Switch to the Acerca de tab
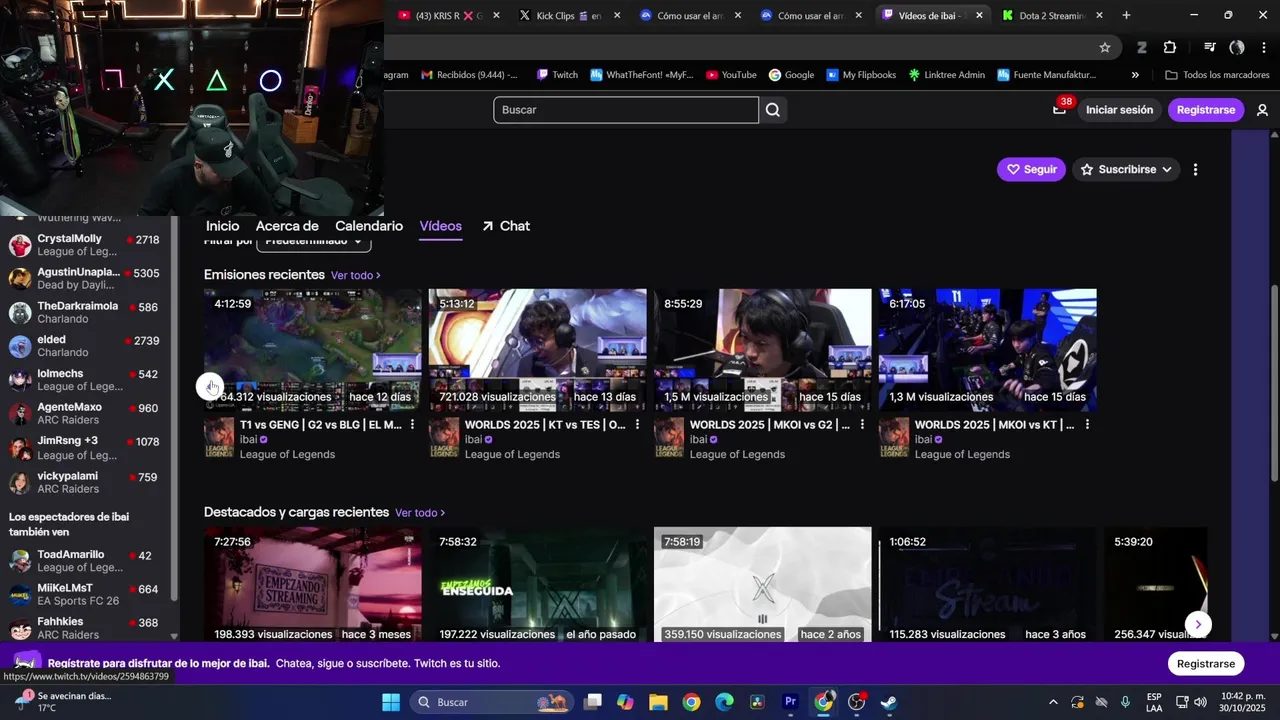The width and height of the screenshot is (1280, 720). 287,226
